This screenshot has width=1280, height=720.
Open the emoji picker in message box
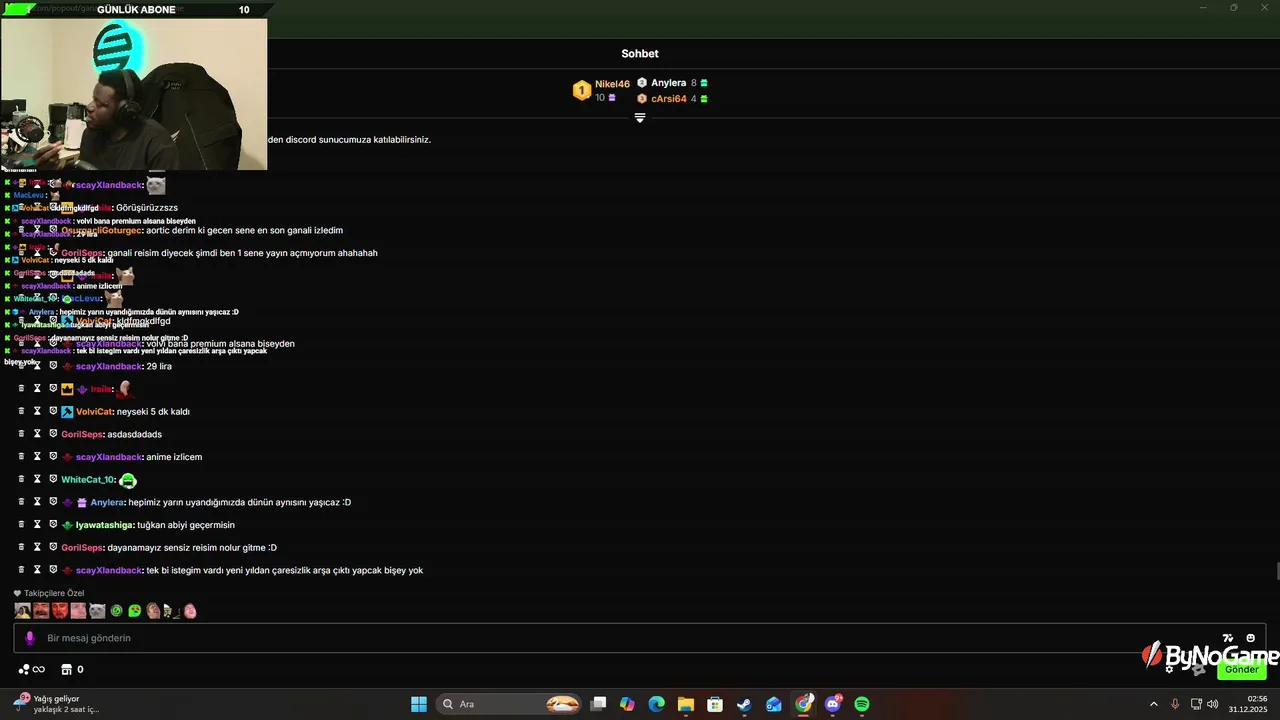[1250, 638]
